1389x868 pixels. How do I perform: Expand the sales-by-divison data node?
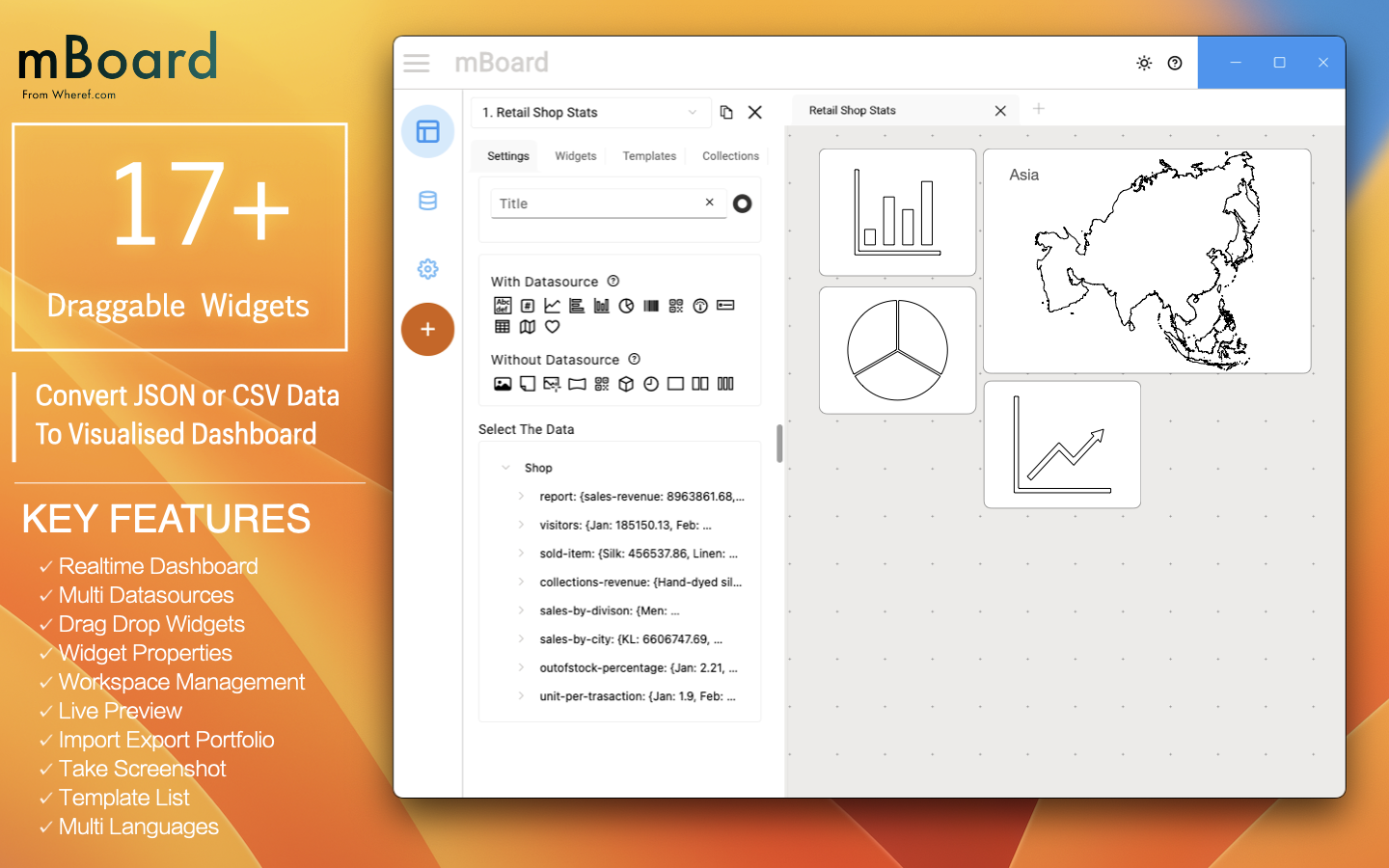[521, 610]
